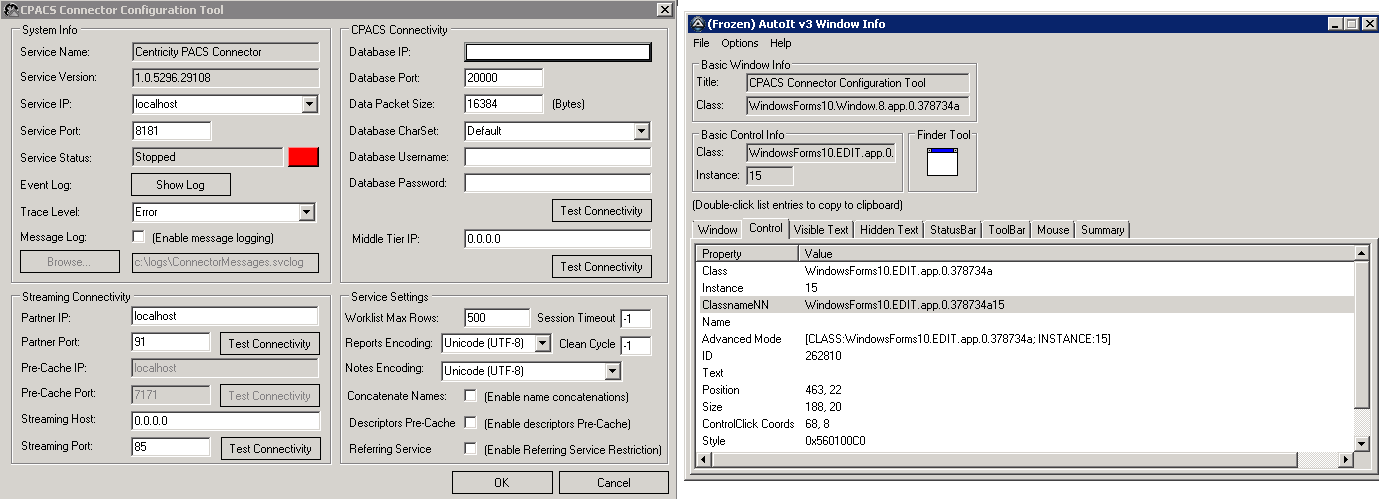Viewport: 1379px width, 499px height.
Task: Click Test Connectivity next to Streaming Port
Action: [270, 449]
